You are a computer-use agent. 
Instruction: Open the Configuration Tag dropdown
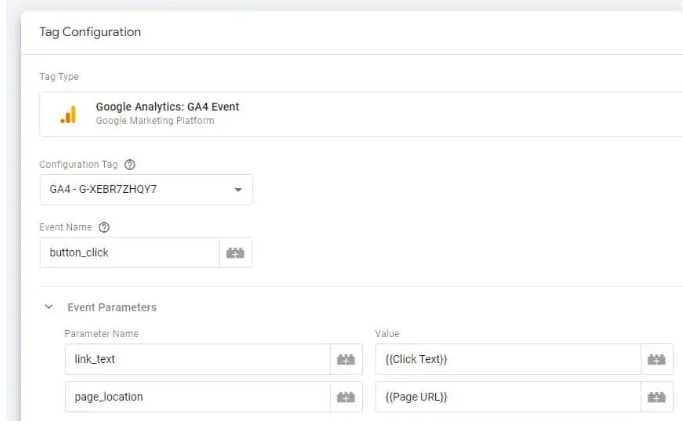tap(146, 189)
